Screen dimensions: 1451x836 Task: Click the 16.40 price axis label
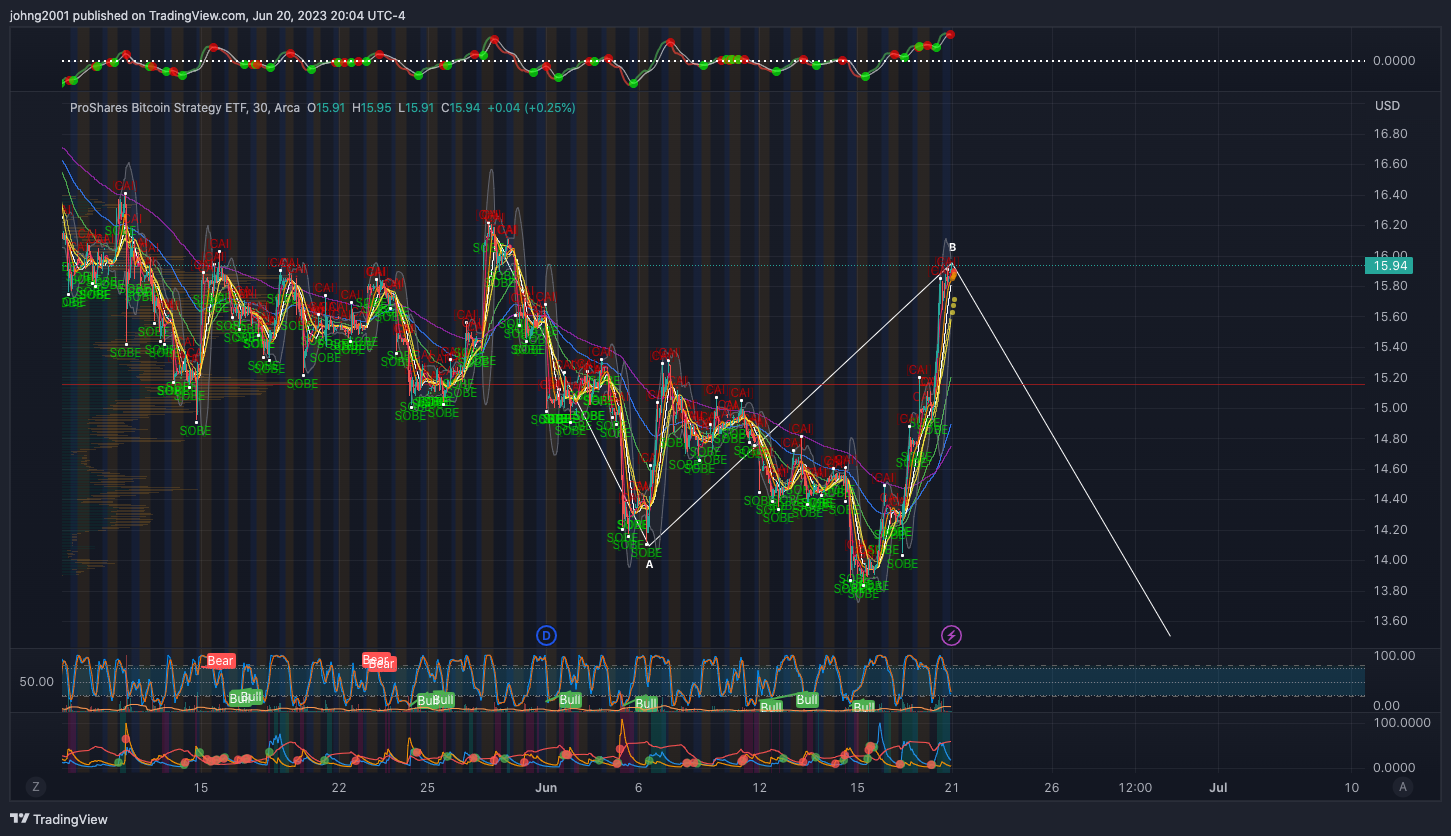pos(1392,195)
